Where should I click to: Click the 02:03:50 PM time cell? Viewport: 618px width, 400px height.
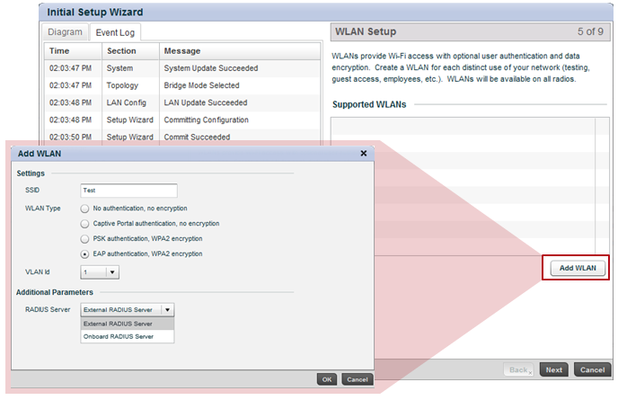coord(73,137)
